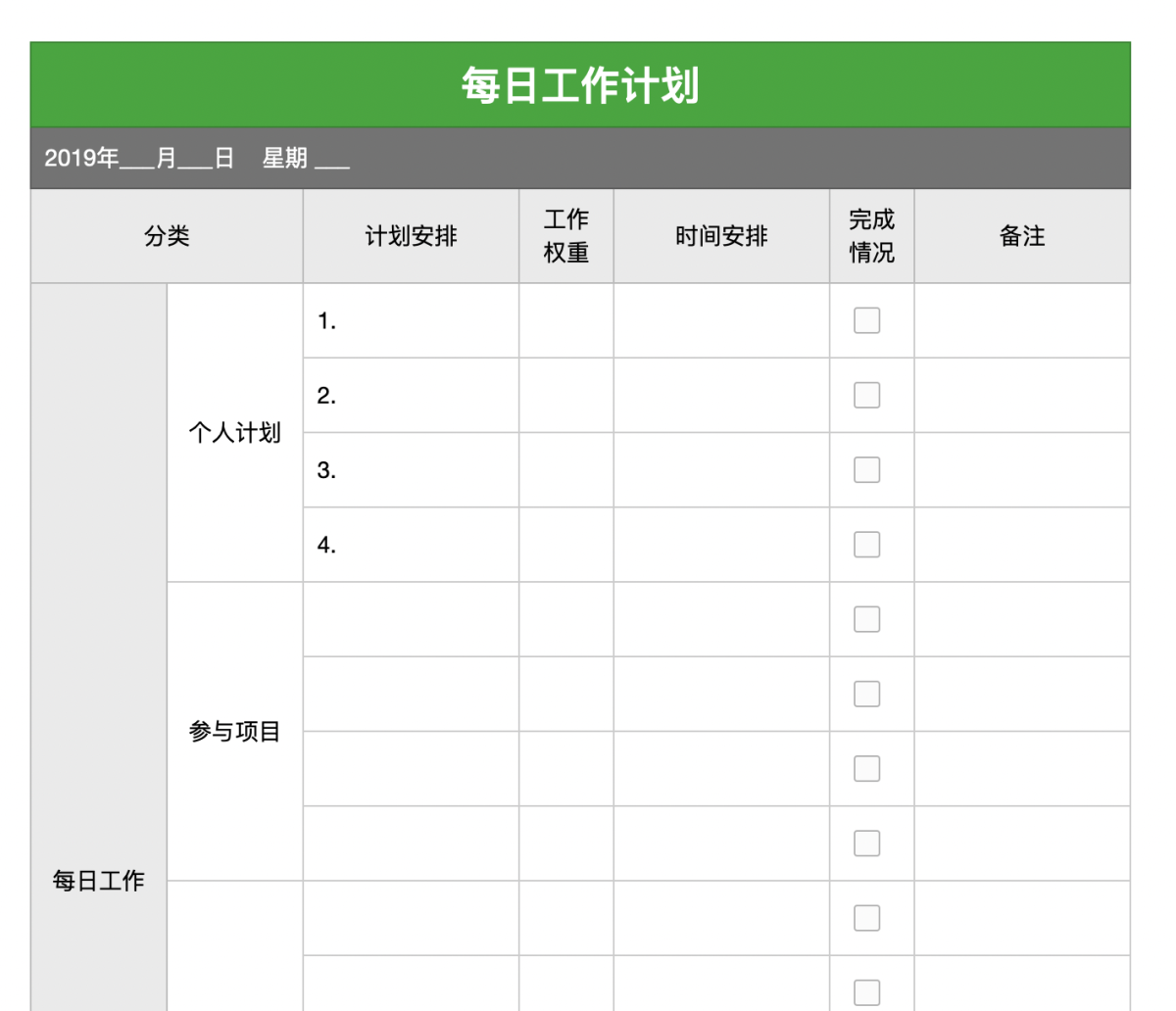Mark plan item 3 as completed
This screenshot has height=1011, width=1176.
[x=866, y=470]
